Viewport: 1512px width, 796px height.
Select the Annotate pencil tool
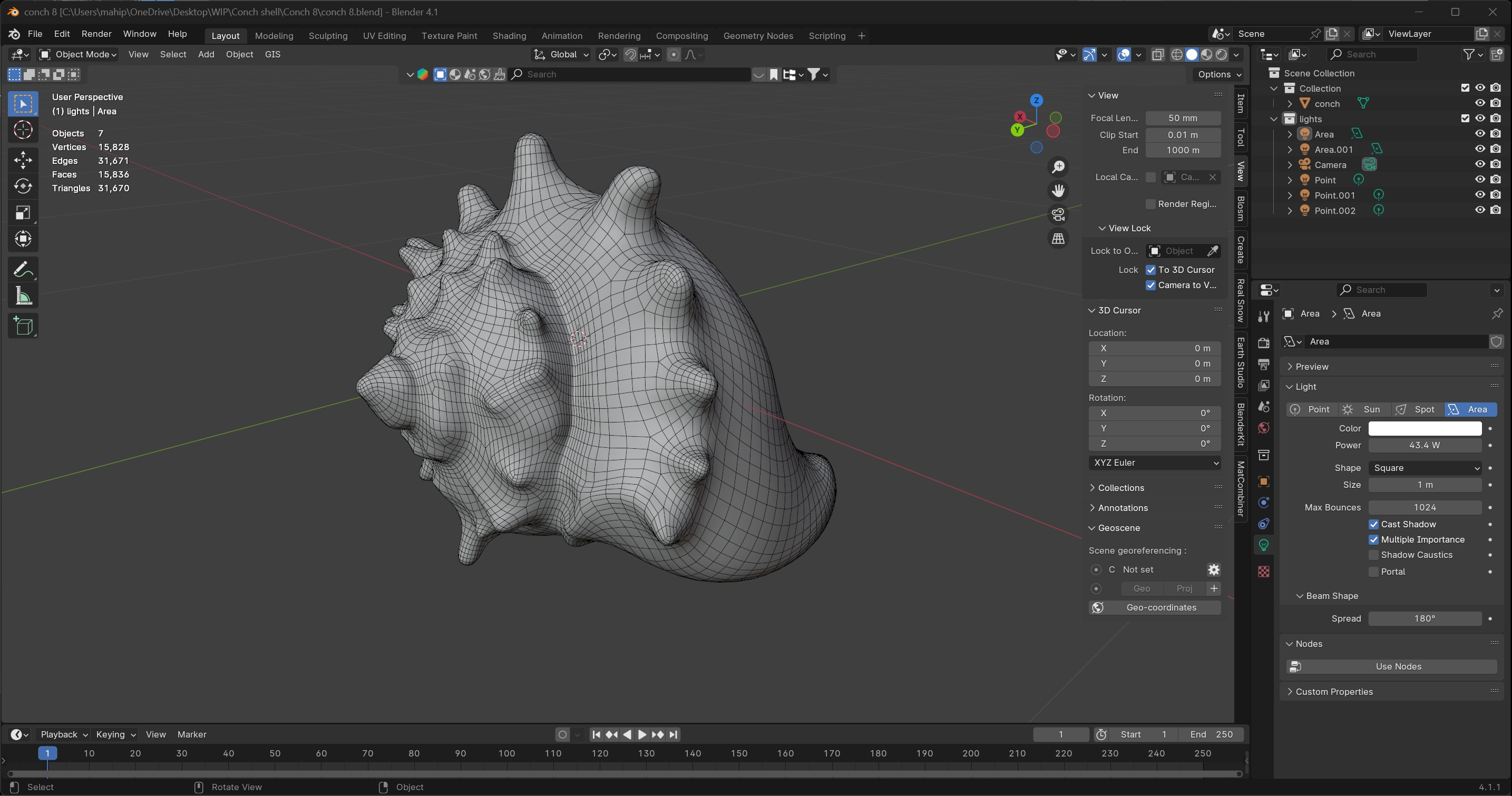tap(23, 269)
